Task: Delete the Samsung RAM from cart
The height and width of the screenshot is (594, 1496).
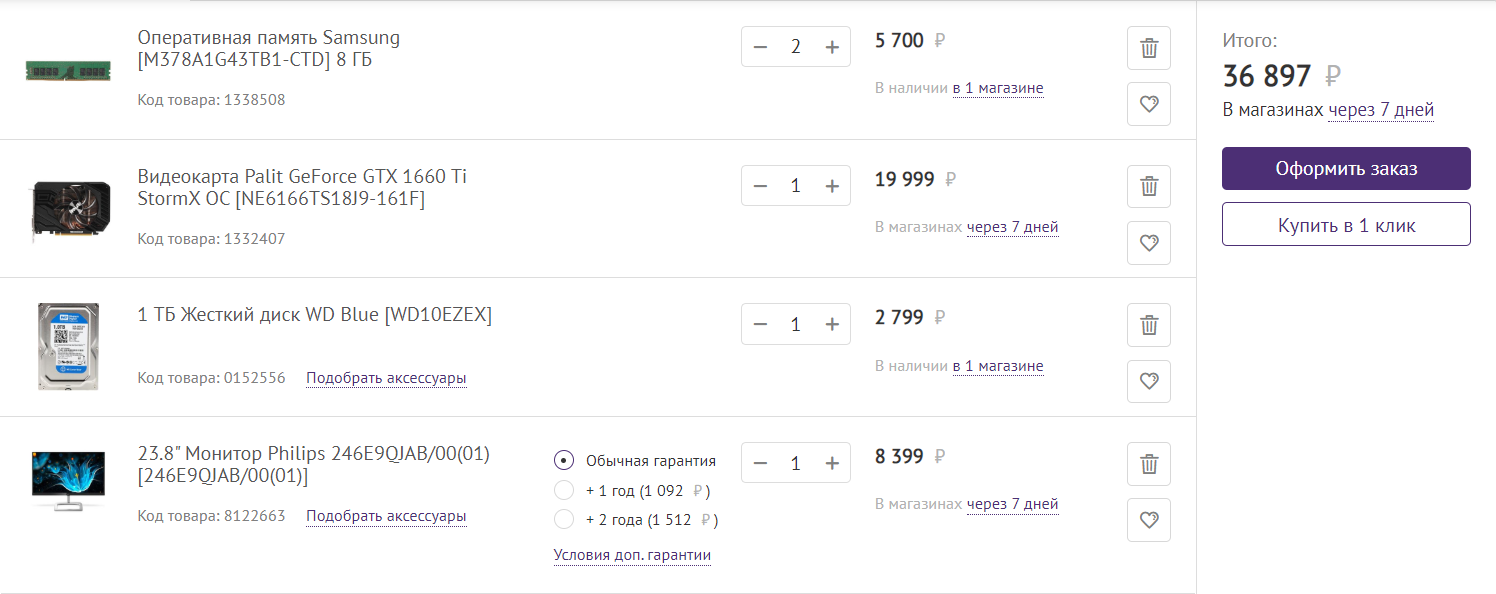Action: pos(1149,47)
